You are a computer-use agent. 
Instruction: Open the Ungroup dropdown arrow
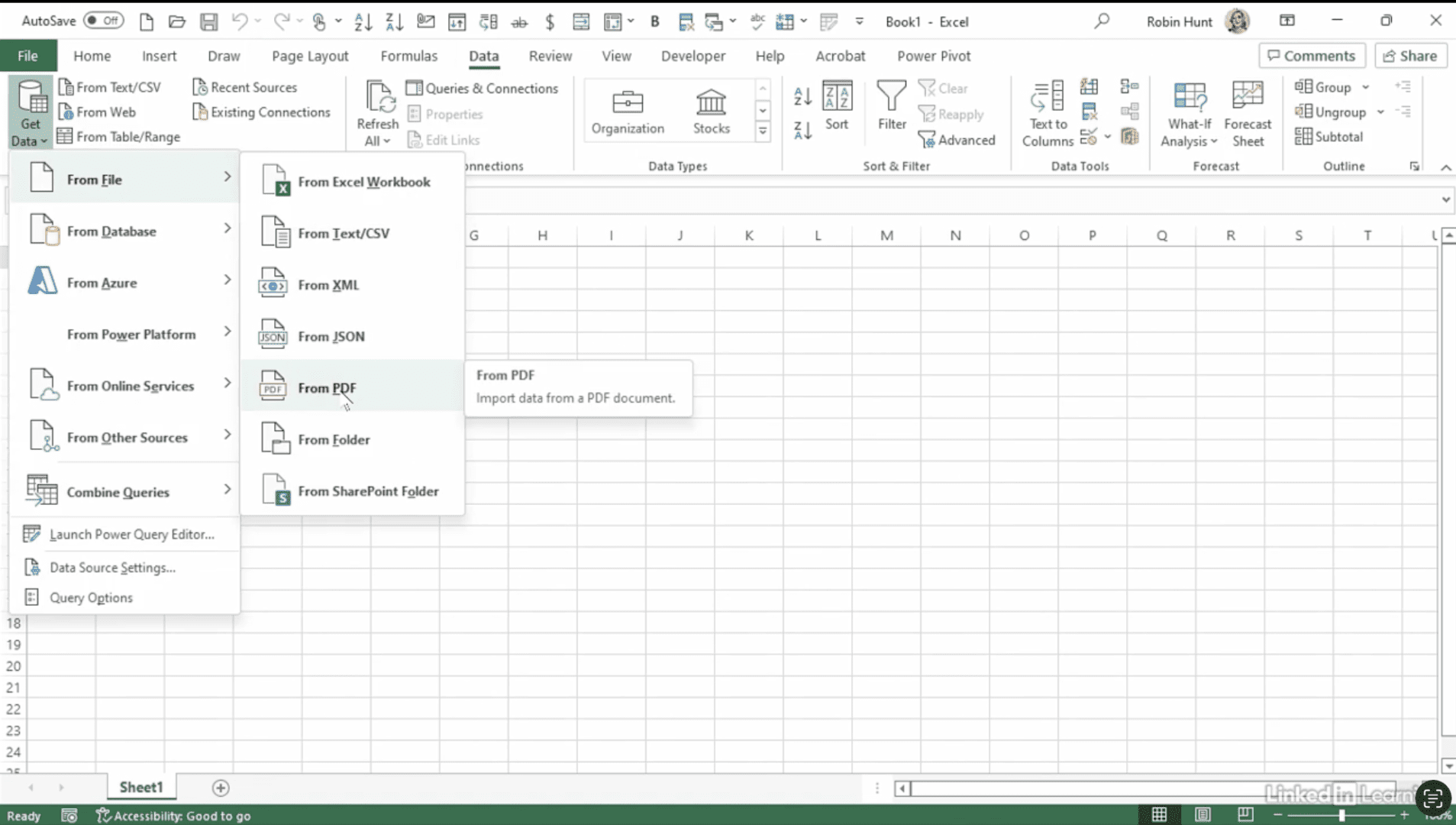[1380, 112]
